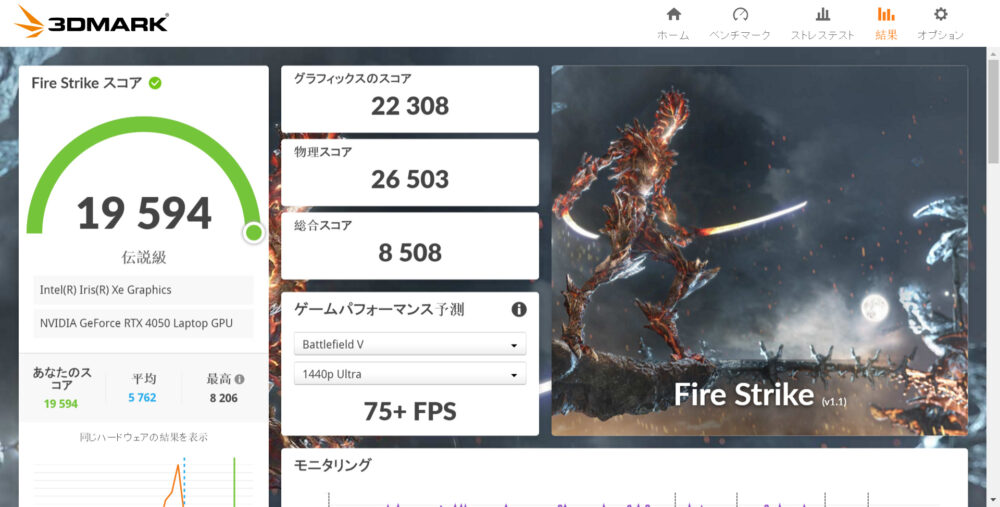The width and height of the screenshot is (1000, 507).
Task: Click the dropdown arrow of Battlefield V
Action: tap(514, 346)
